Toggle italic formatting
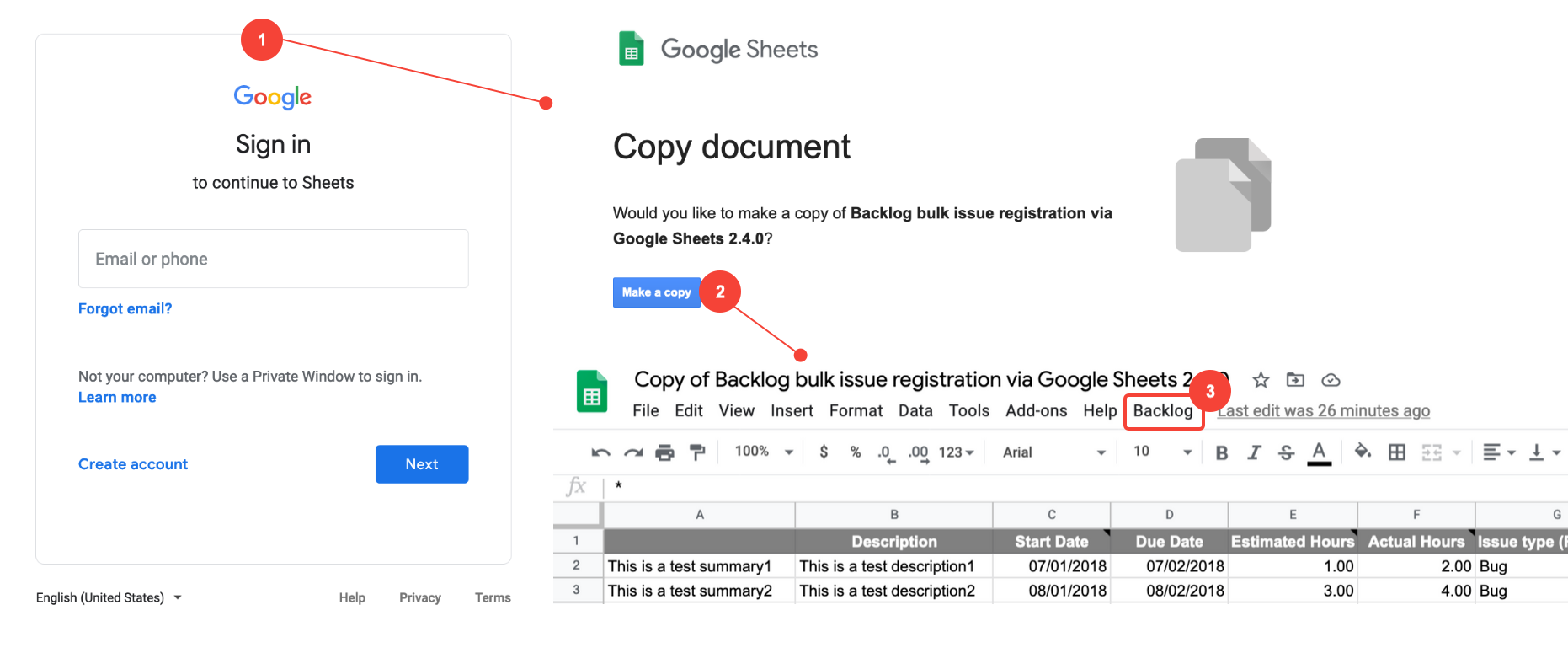Image resolution: width=1568 pixels, height=653 pixels. (1254, 452)
